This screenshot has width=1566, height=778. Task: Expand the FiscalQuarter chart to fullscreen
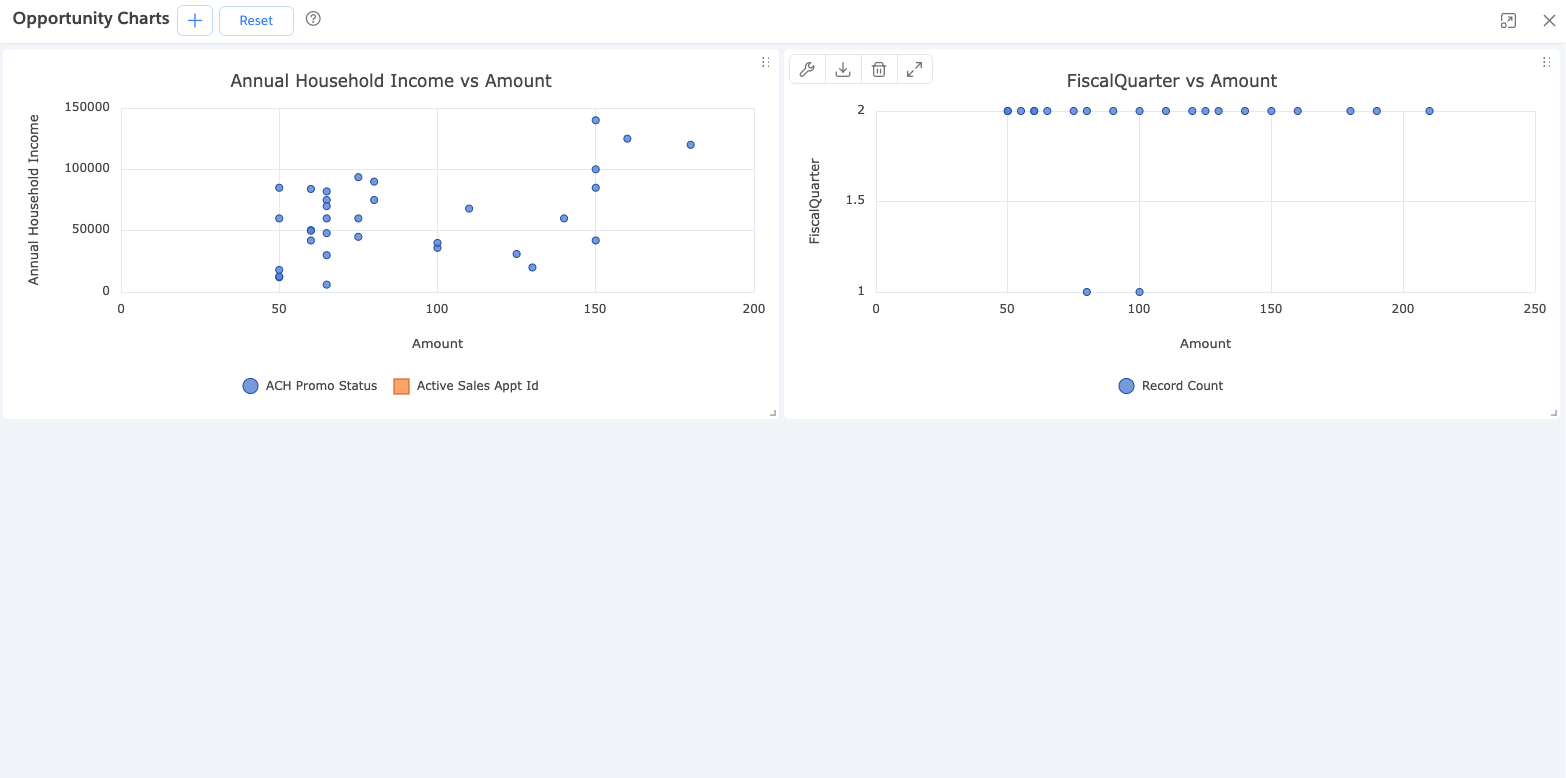tap(914, 69)
